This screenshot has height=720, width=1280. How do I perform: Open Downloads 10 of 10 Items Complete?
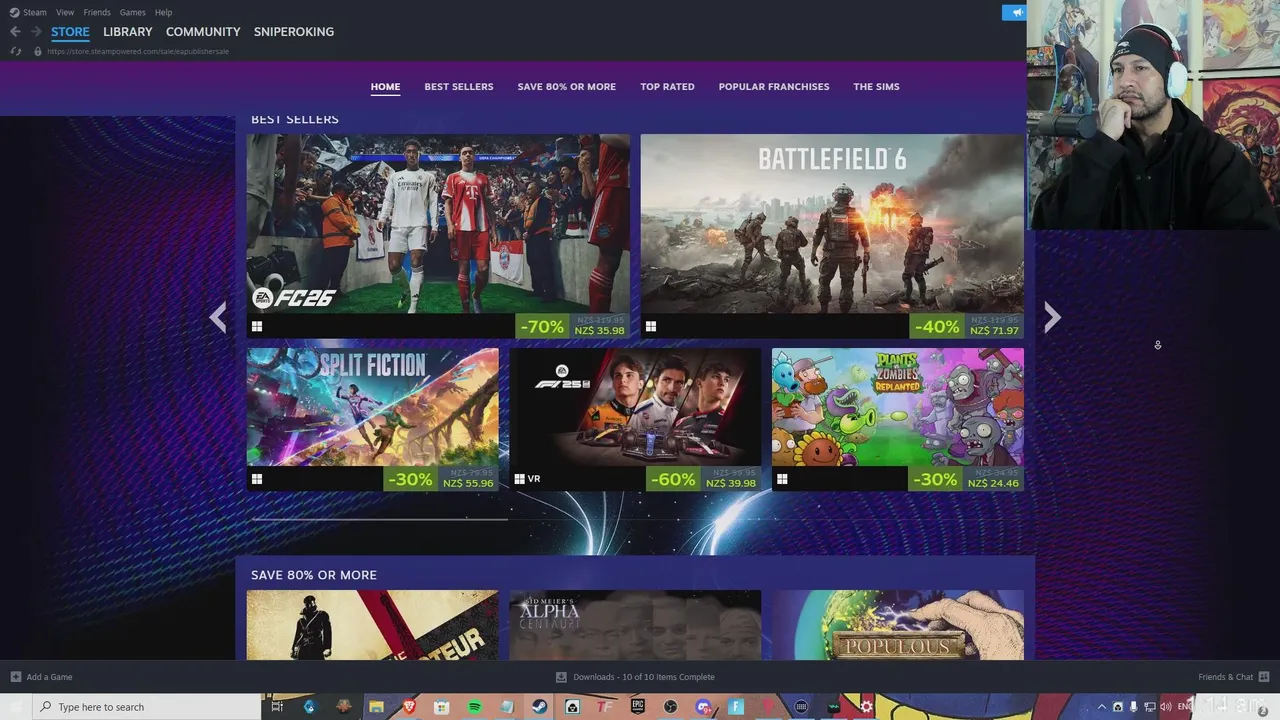644,677
